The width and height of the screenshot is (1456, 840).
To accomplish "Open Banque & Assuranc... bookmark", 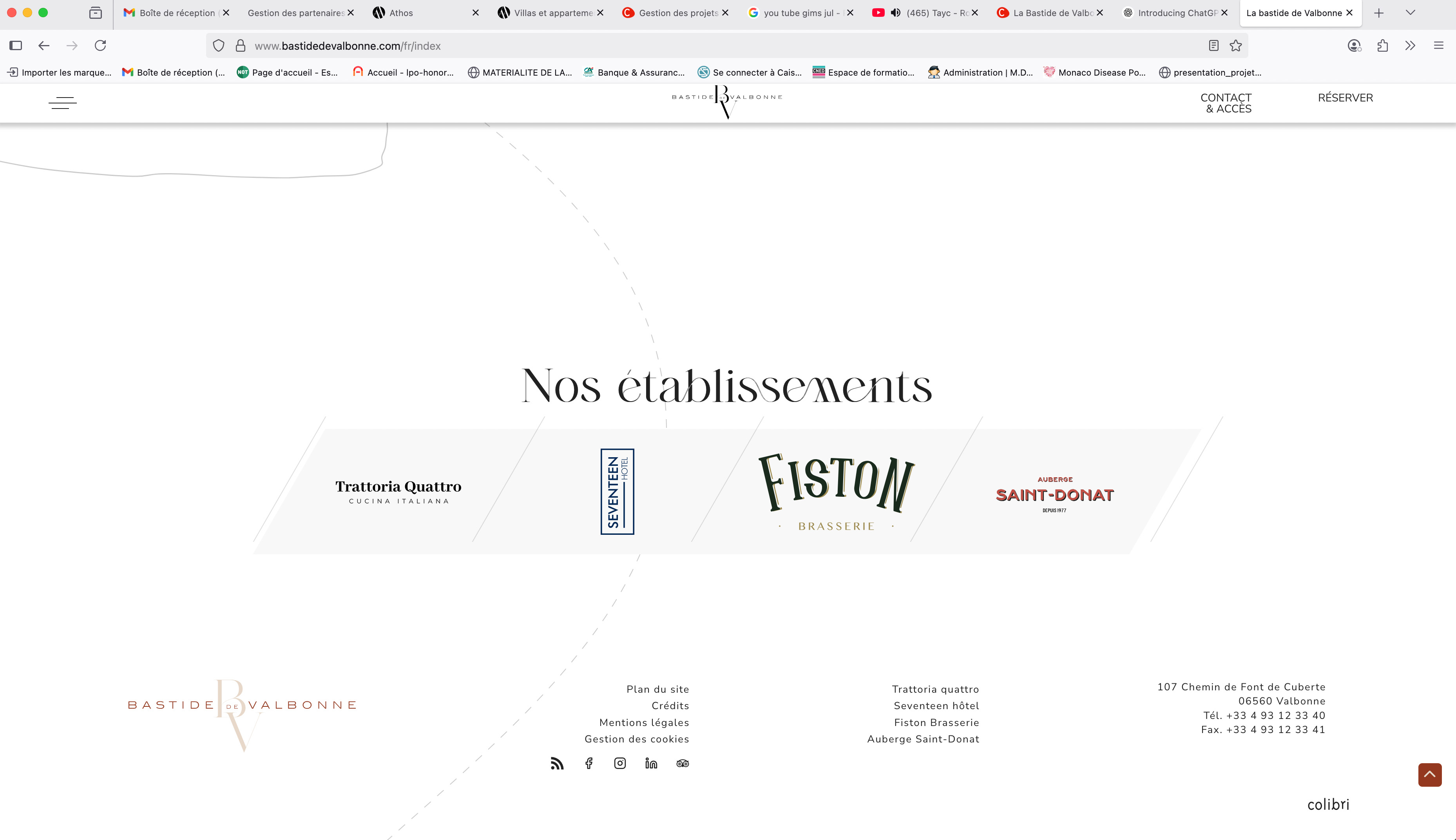I will tap(634, 72).
